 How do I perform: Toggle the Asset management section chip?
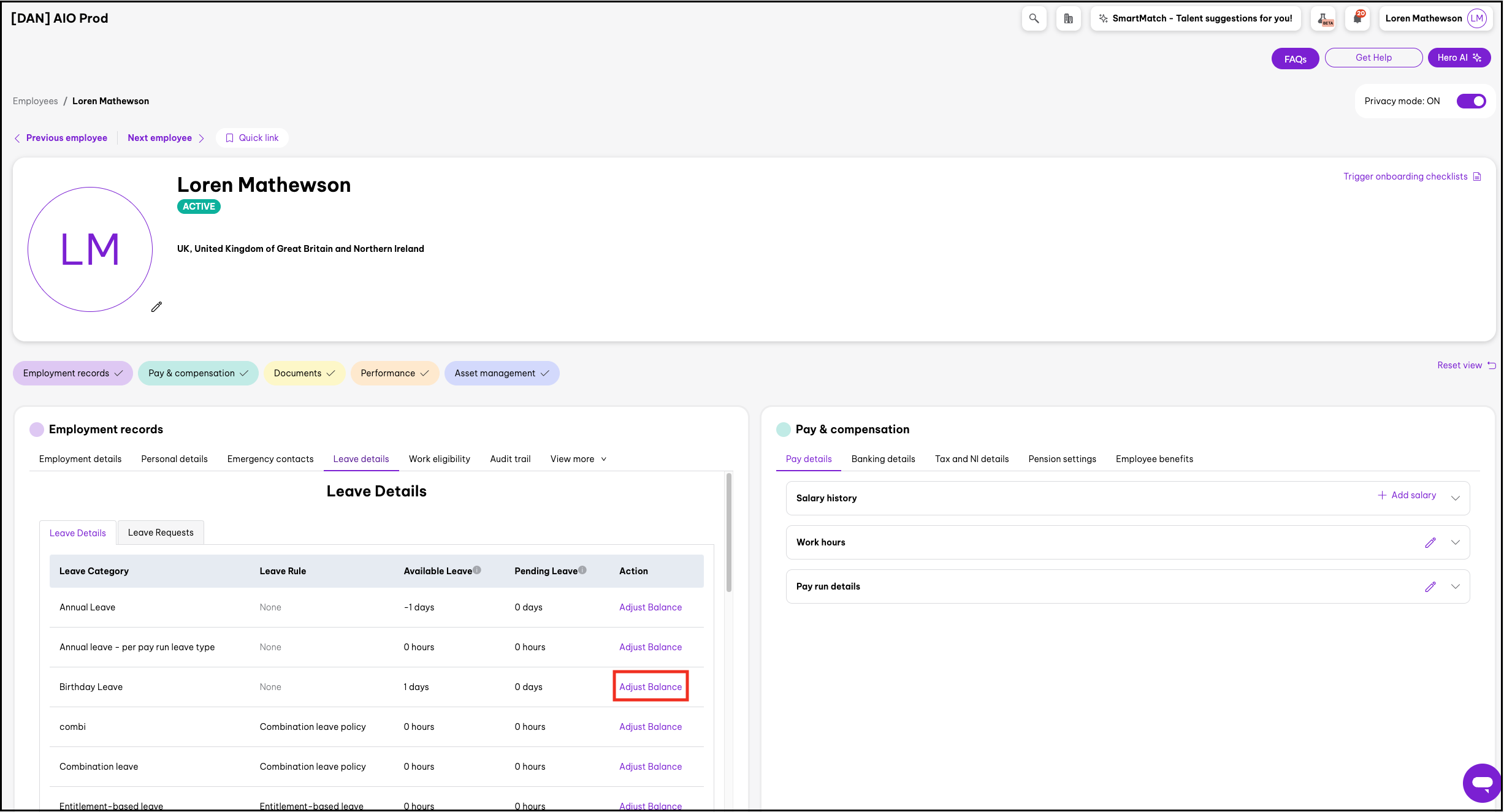(502, 373)
